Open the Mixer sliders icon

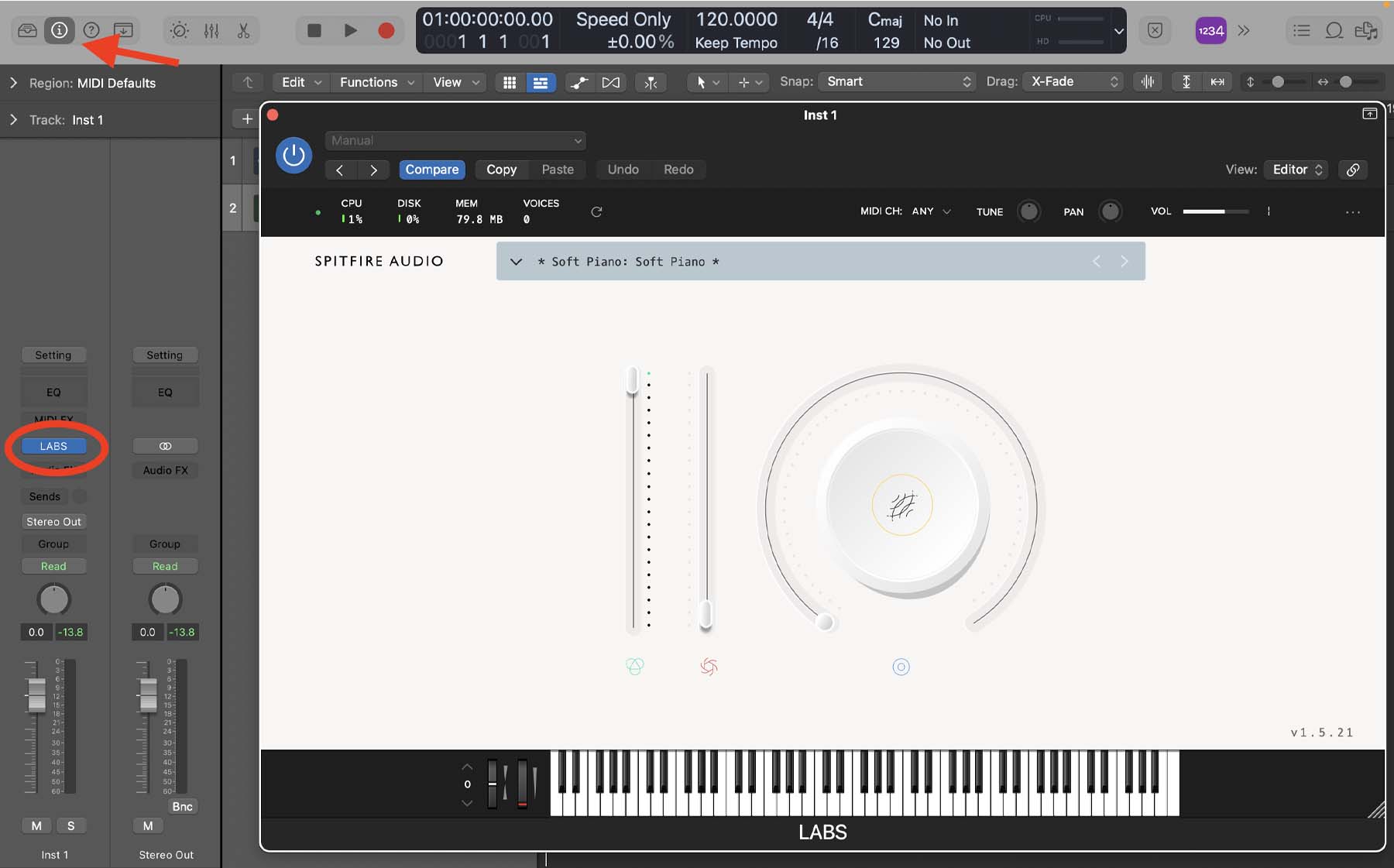coord(211,30)
